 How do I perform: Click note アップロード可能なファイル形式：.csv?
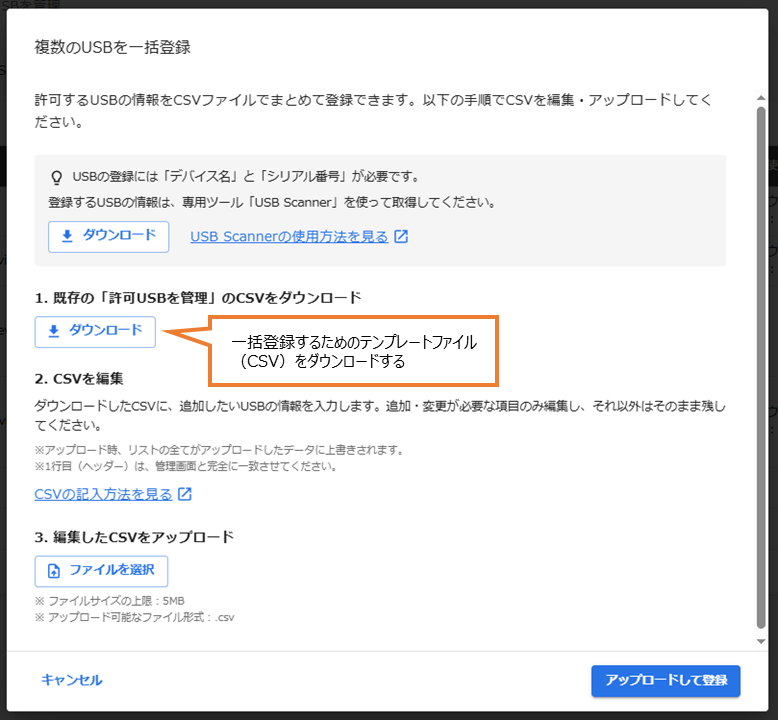click(x=134, y=617)
